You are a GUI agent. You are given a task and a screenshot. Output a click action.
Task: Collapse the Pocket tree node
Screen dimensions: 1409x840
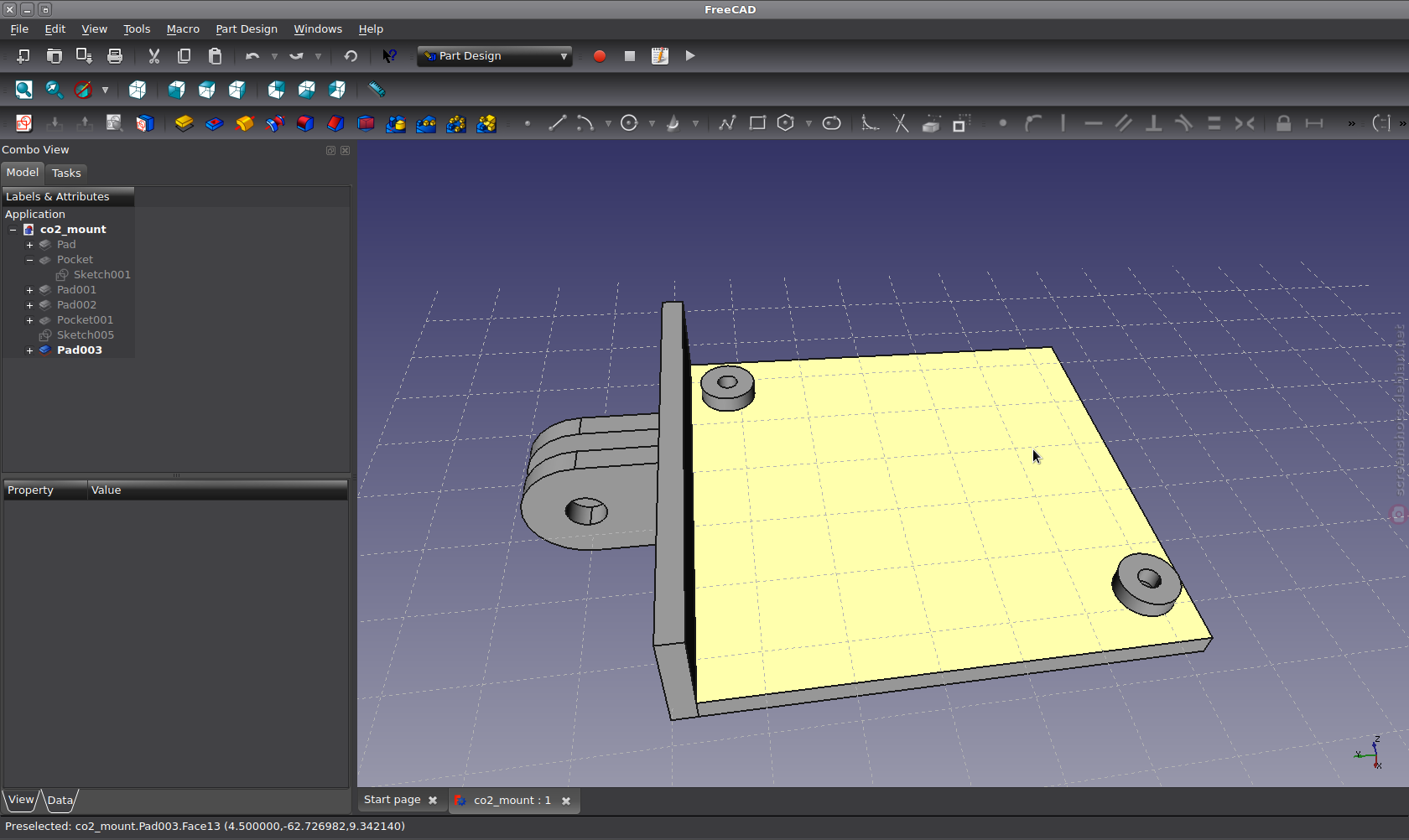click(x=29, y=260)
